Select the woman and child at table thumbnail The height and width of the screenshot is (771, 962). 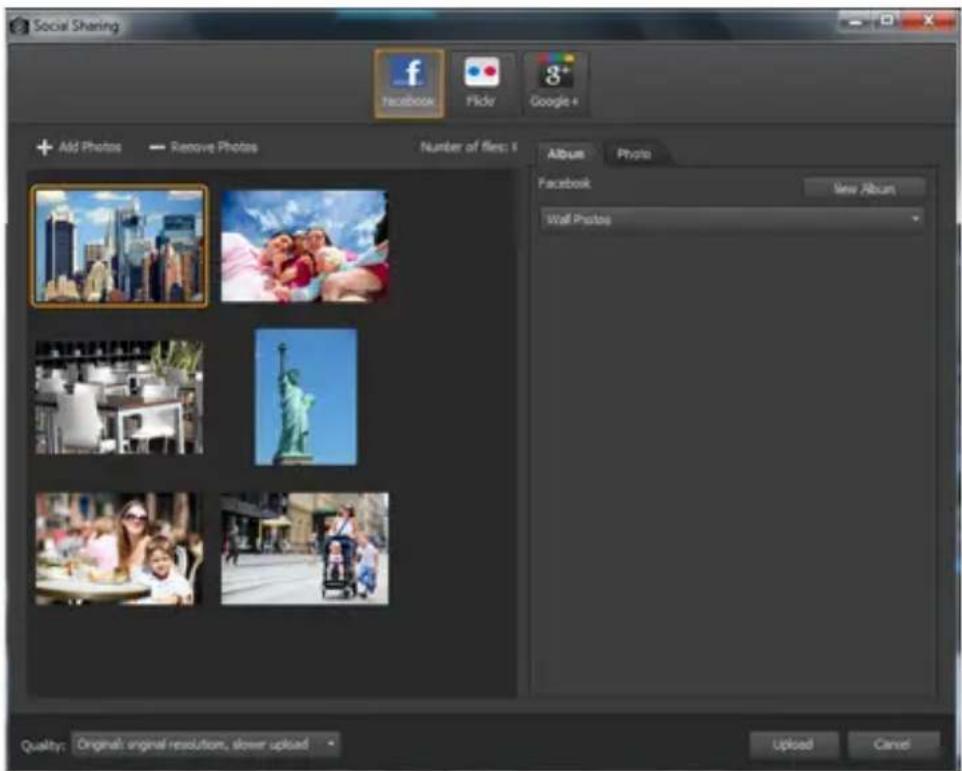(117, 548)
